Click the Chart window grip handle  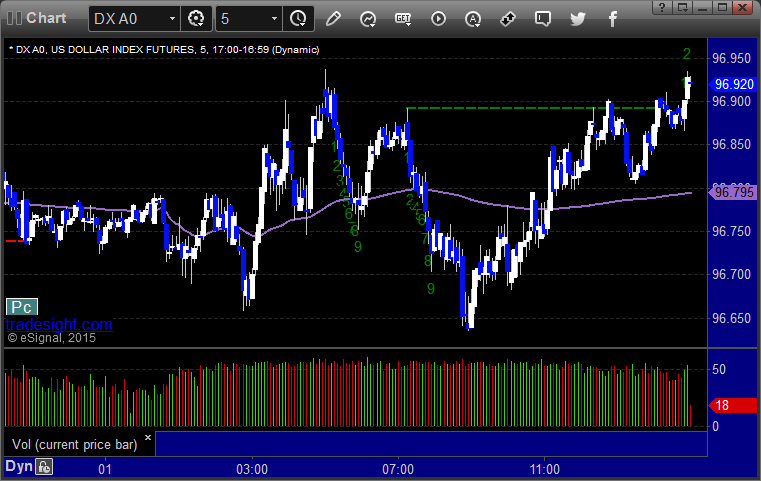14,18
